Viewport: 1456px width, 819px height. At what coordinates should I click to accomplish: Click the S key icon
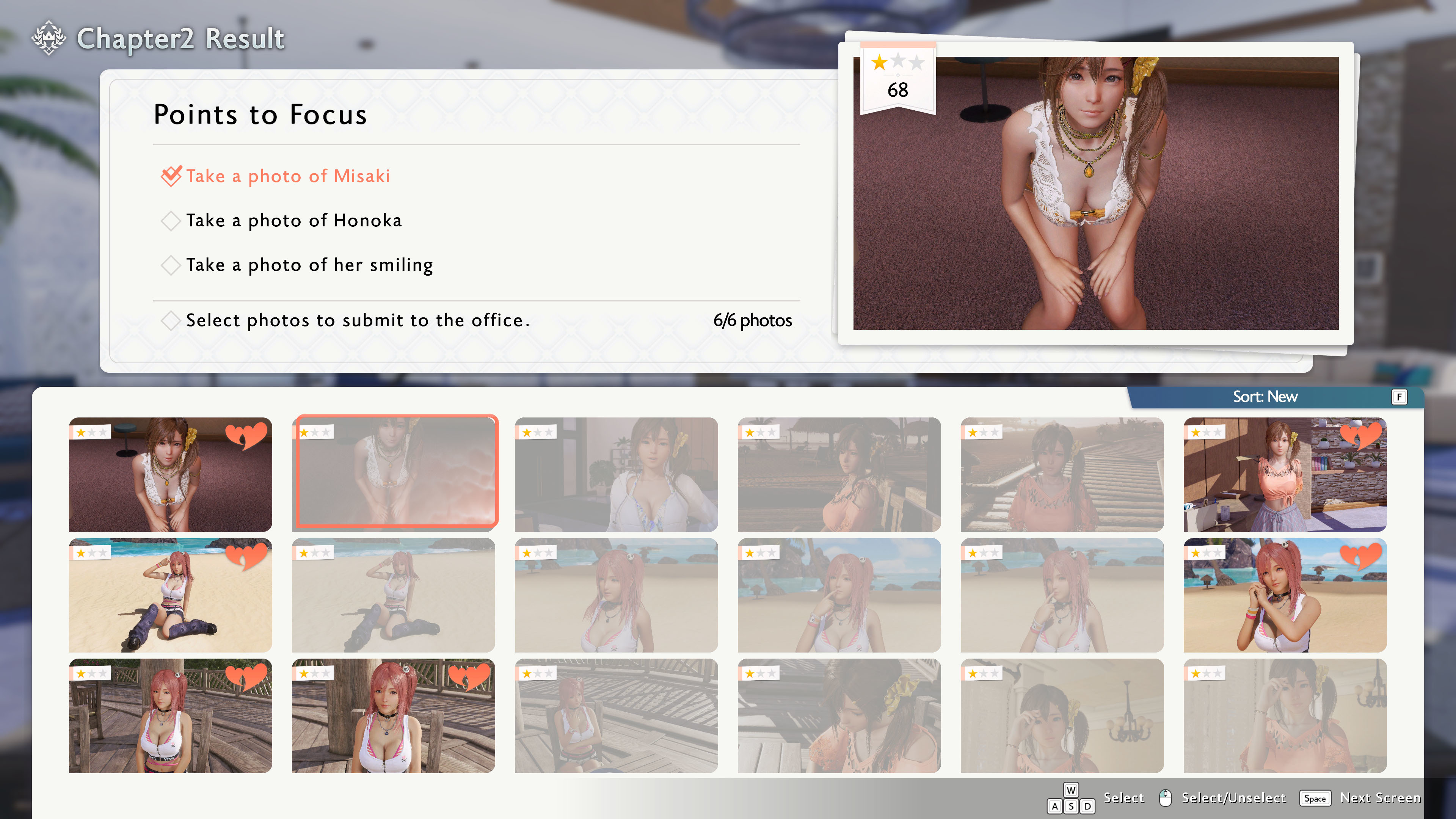pos(1070,806)
